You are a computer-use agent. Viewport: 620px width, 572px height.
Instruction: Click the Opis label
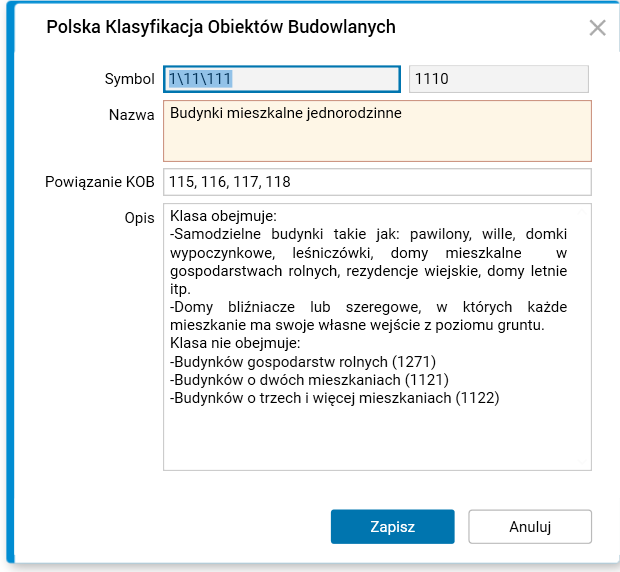[139, 217]
